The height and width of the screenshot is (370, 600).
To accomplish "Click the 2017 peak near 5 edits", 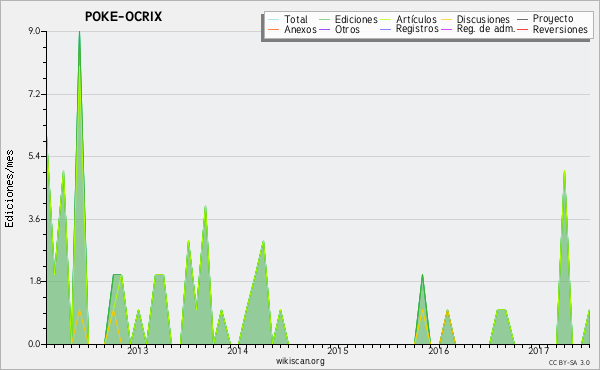I will pos(564,171).
